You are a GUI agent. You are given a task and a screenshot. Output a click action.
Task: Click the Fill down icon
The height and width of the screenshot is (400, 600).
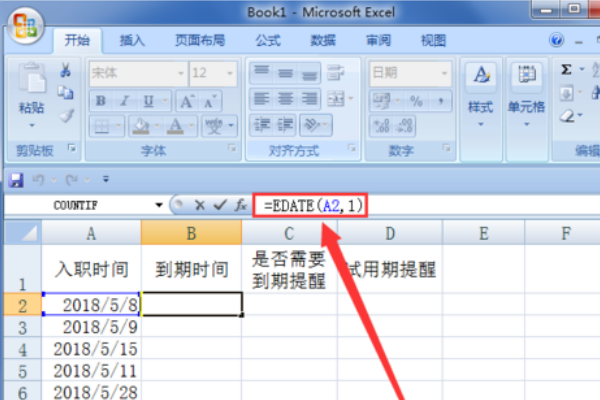pos(567,93)
